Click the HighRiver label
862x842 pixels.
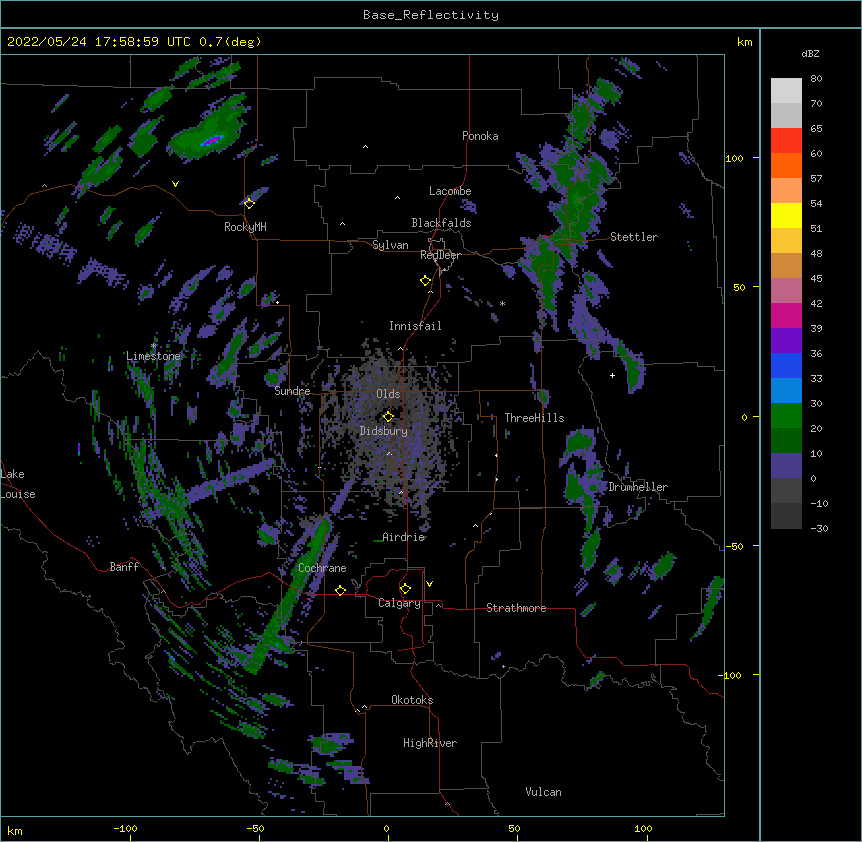pos(430,743)
